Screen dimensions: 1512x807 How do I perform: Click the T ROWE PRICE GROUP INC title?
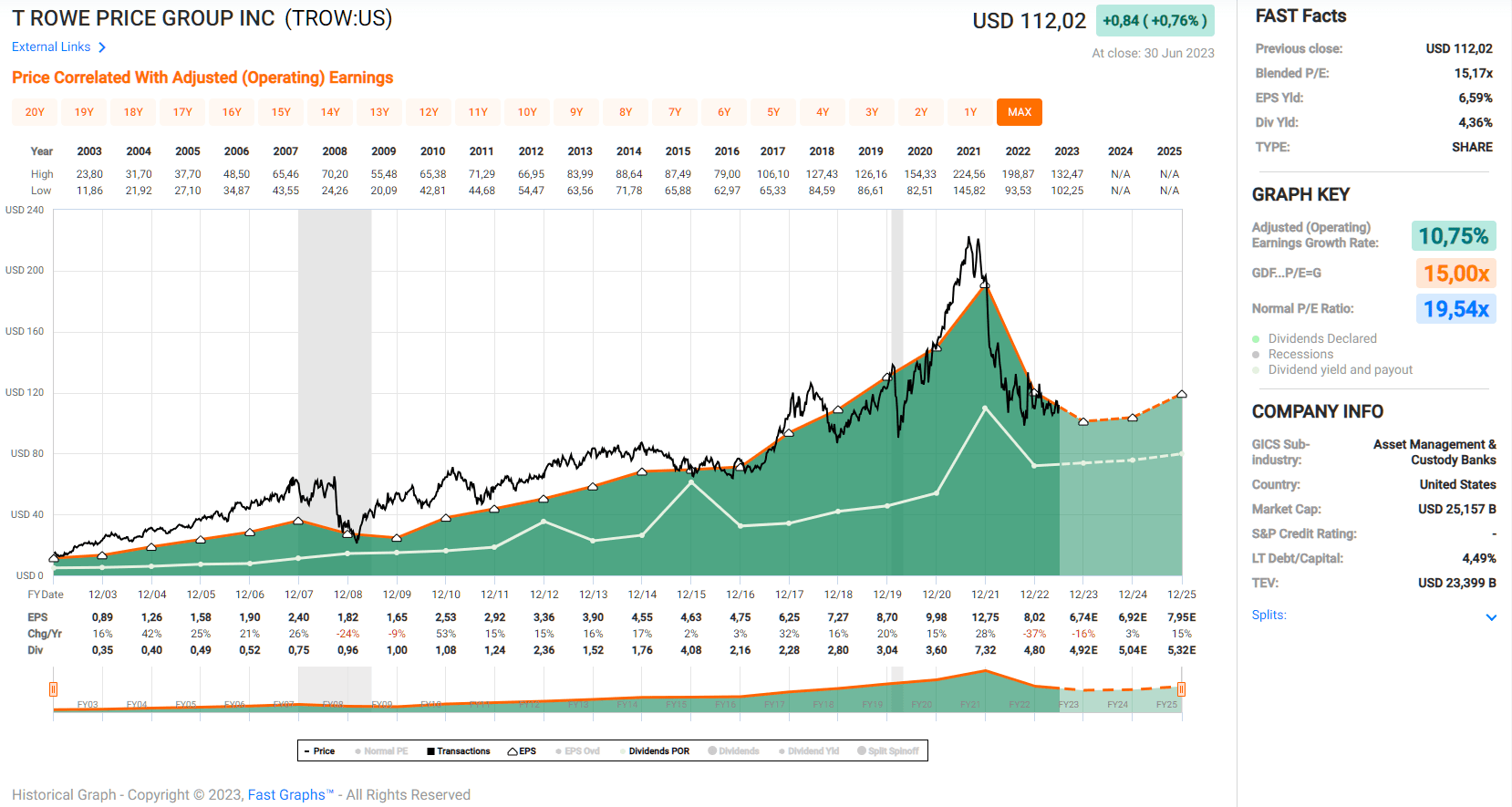point(143,18)
